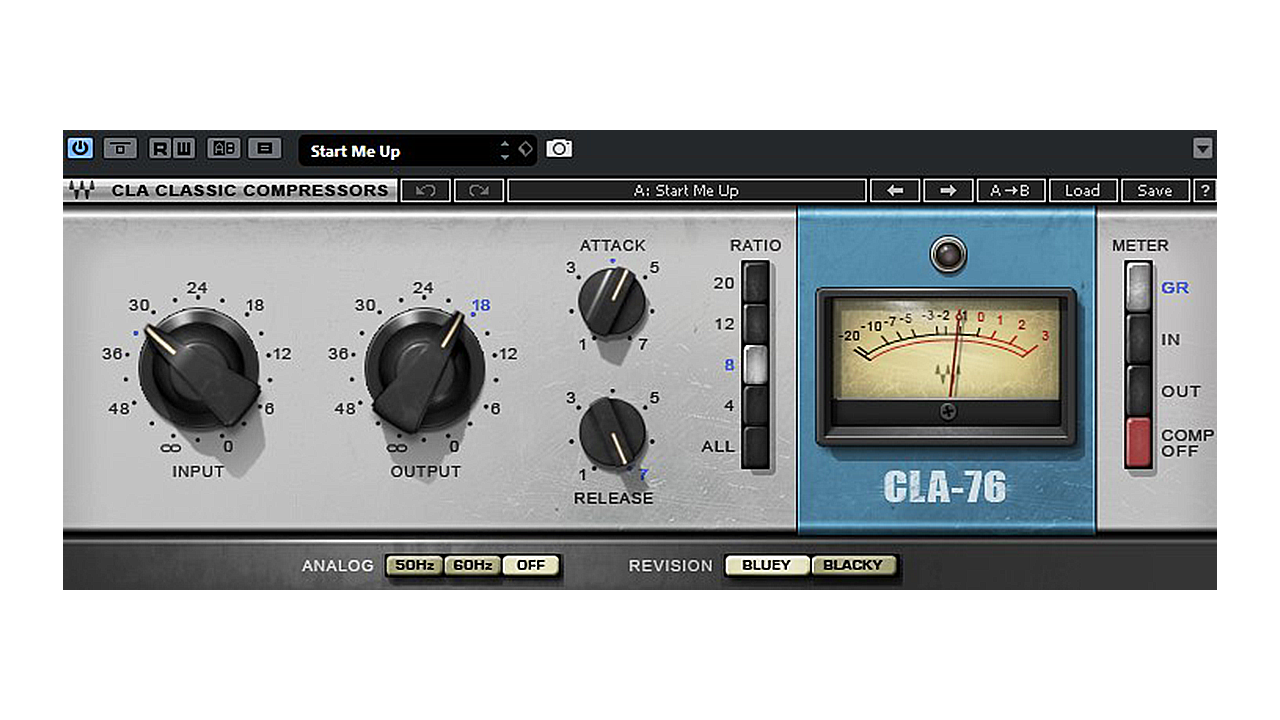Go to previous preset with left arrow
This screenshot has height=720, width=1280.
896,191
